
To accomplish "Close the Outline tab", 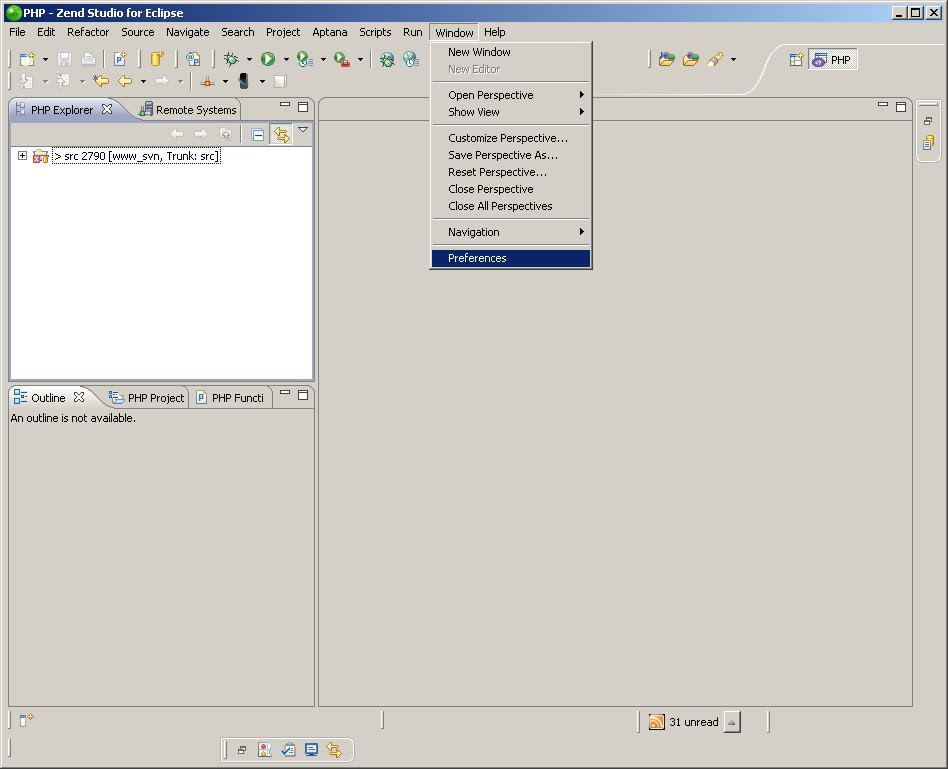I will click(79, 397).
